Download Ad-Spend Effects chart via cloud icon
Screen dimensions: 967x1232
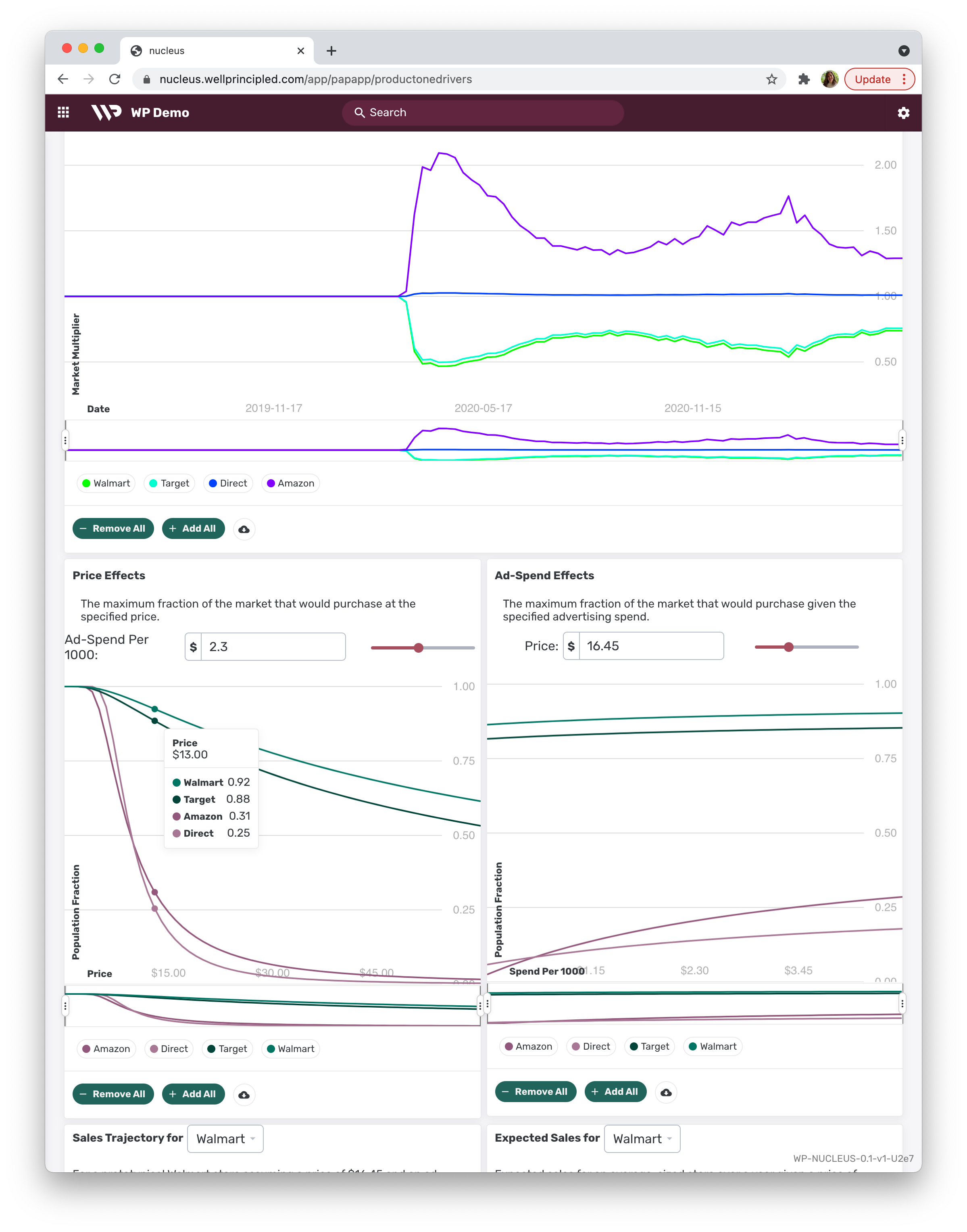click(x=666, y=1093)
